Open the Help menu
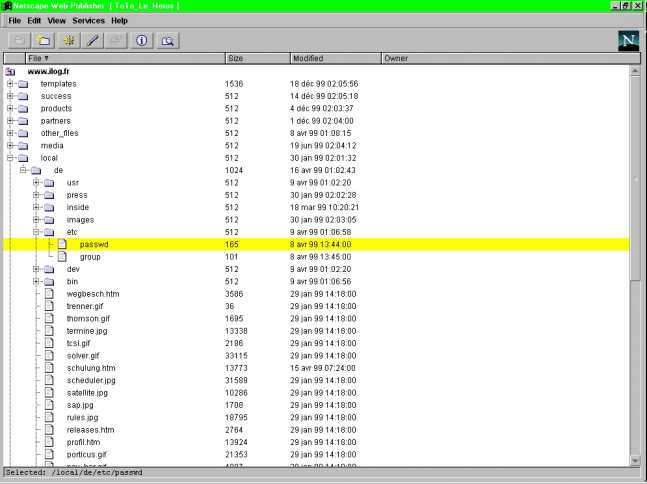 coord(119,21)
